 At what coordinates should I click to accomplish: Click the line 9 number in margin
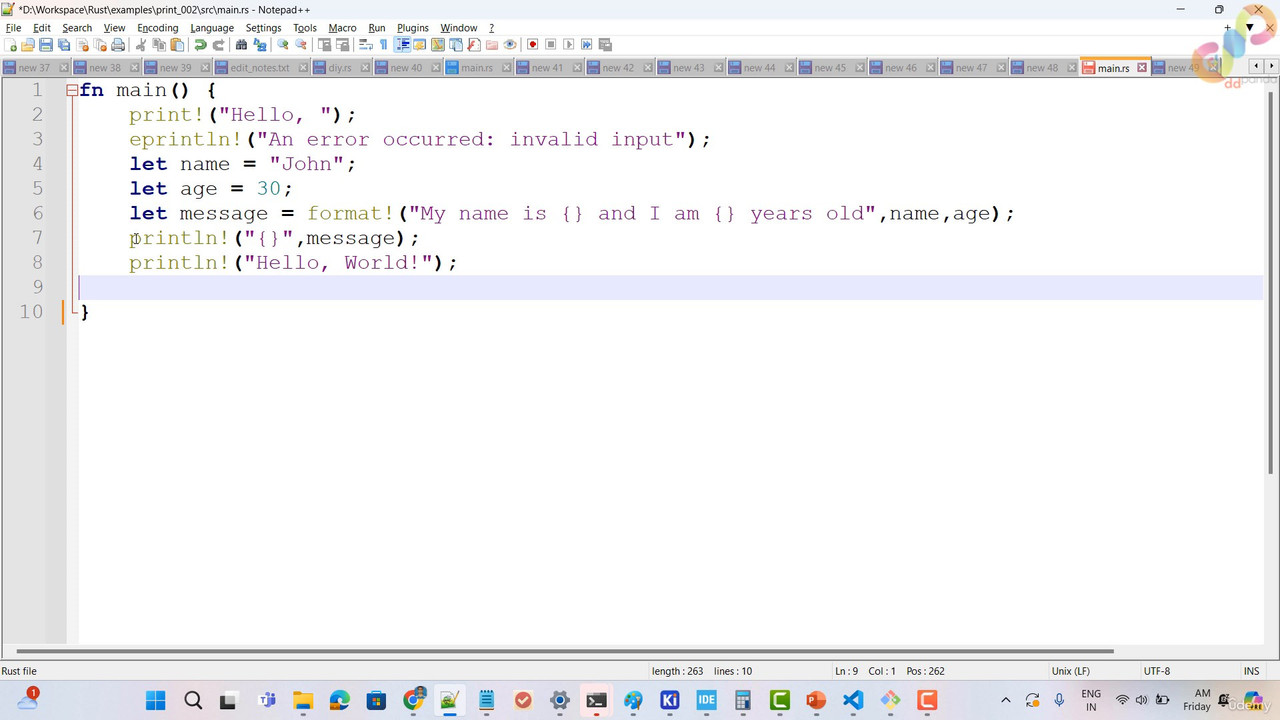pyautogui.click(x=37, y=287)
